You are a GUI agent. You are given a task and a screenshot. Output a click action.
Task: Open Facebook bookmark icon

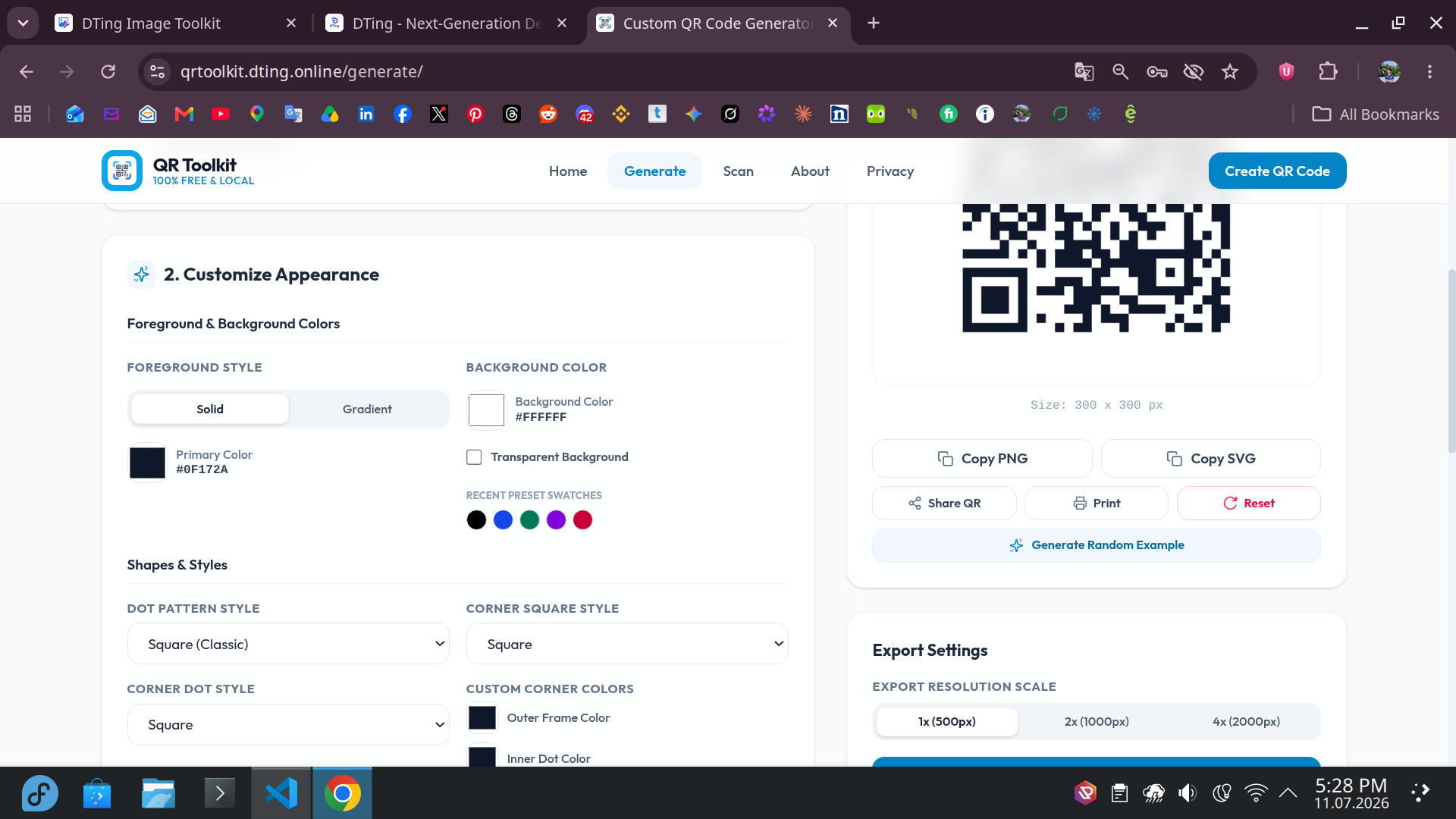click(x=403, y=114)
